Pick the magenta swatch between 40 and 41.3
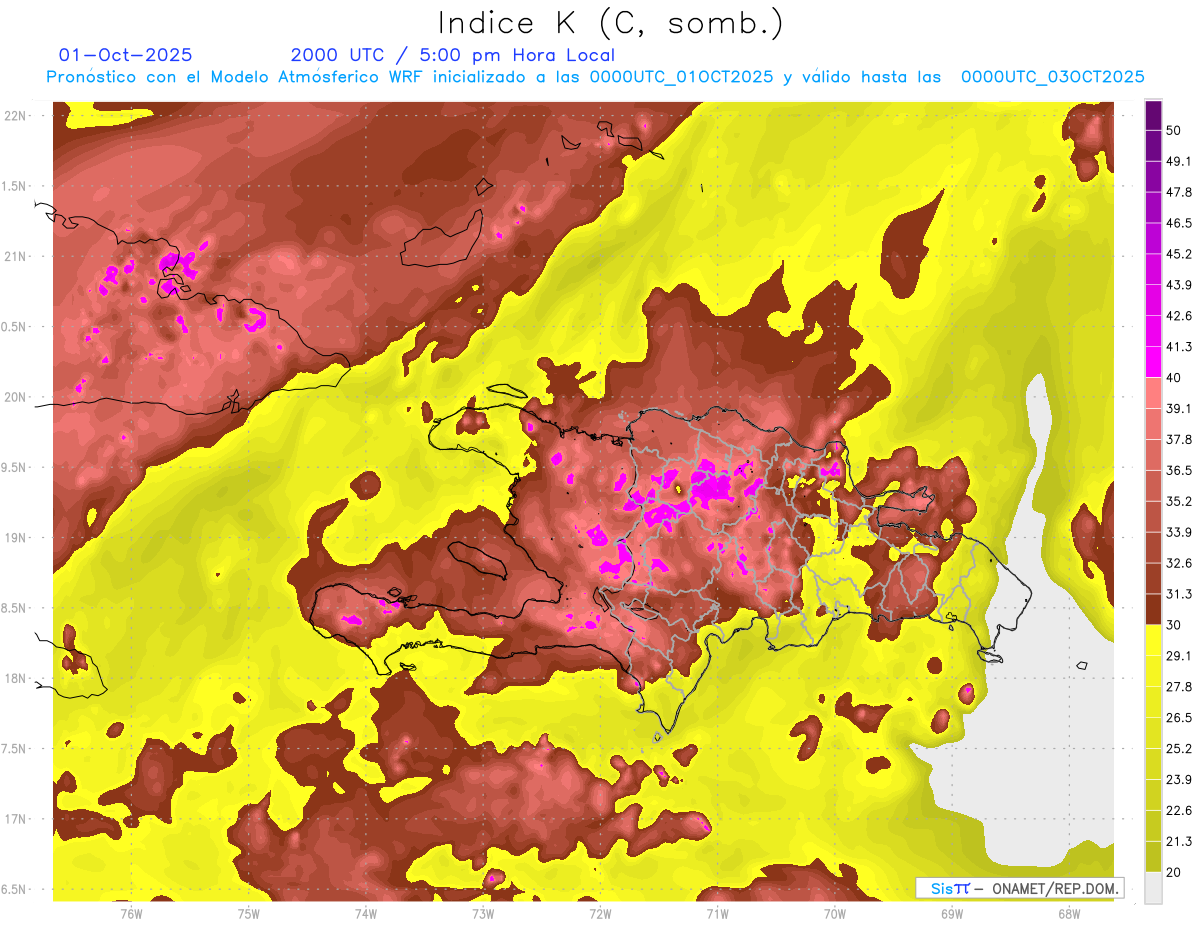1200x927 pixels. 1153,362
